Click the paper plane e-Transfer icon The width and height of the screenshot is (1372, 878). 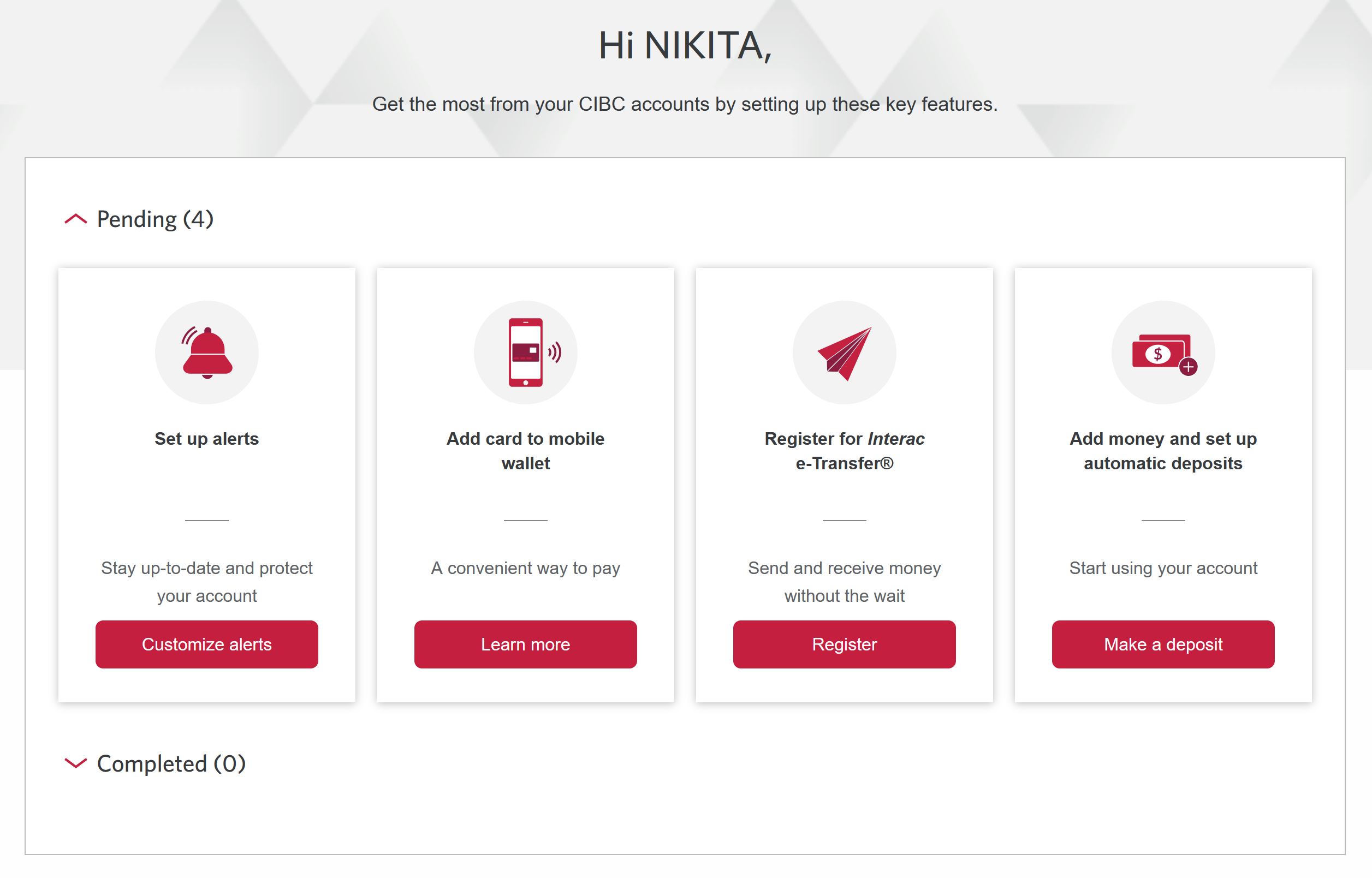844,353
